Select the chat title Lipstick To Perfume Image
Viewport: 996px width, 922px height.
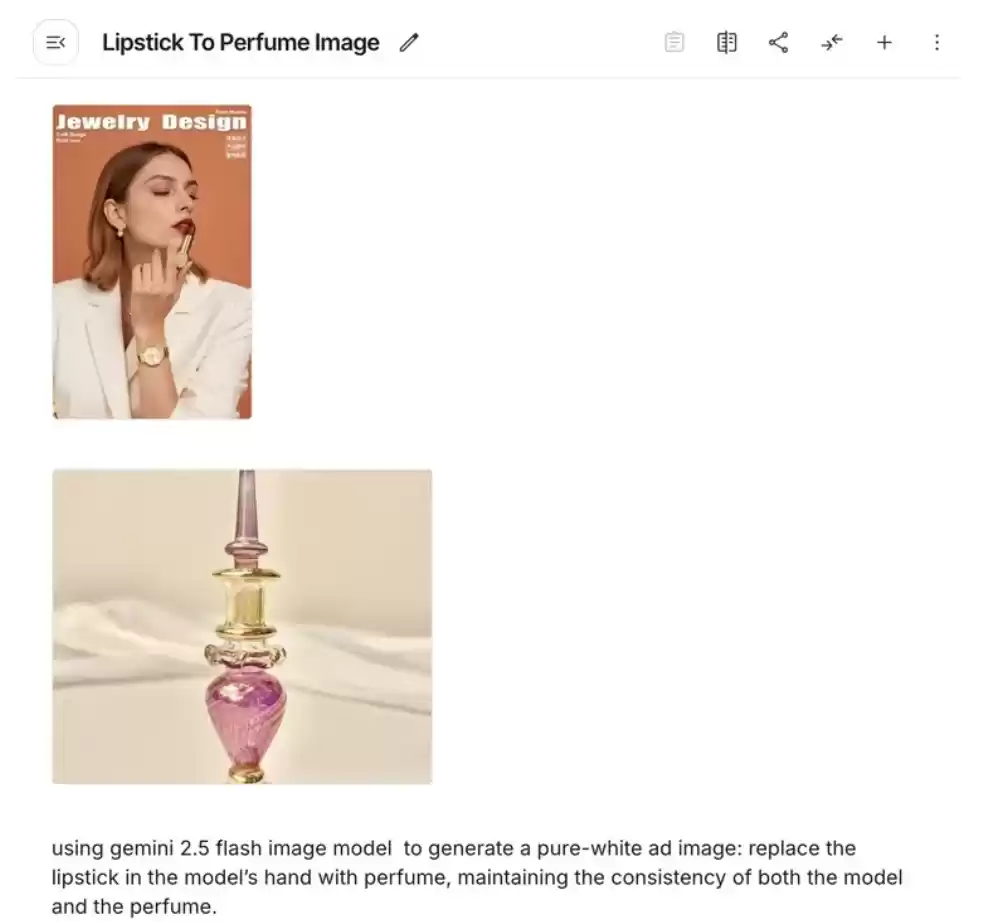coord(241,43)
